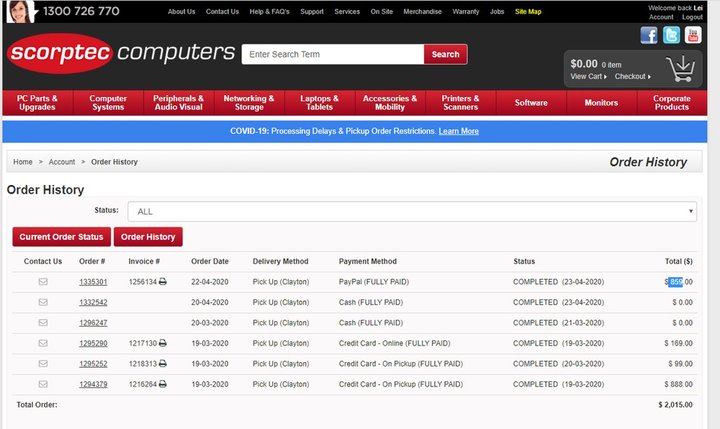This screenshot has width=720, height=429.
Task: Click the 1300 726 770 phone number
Action: click(81, 11)
